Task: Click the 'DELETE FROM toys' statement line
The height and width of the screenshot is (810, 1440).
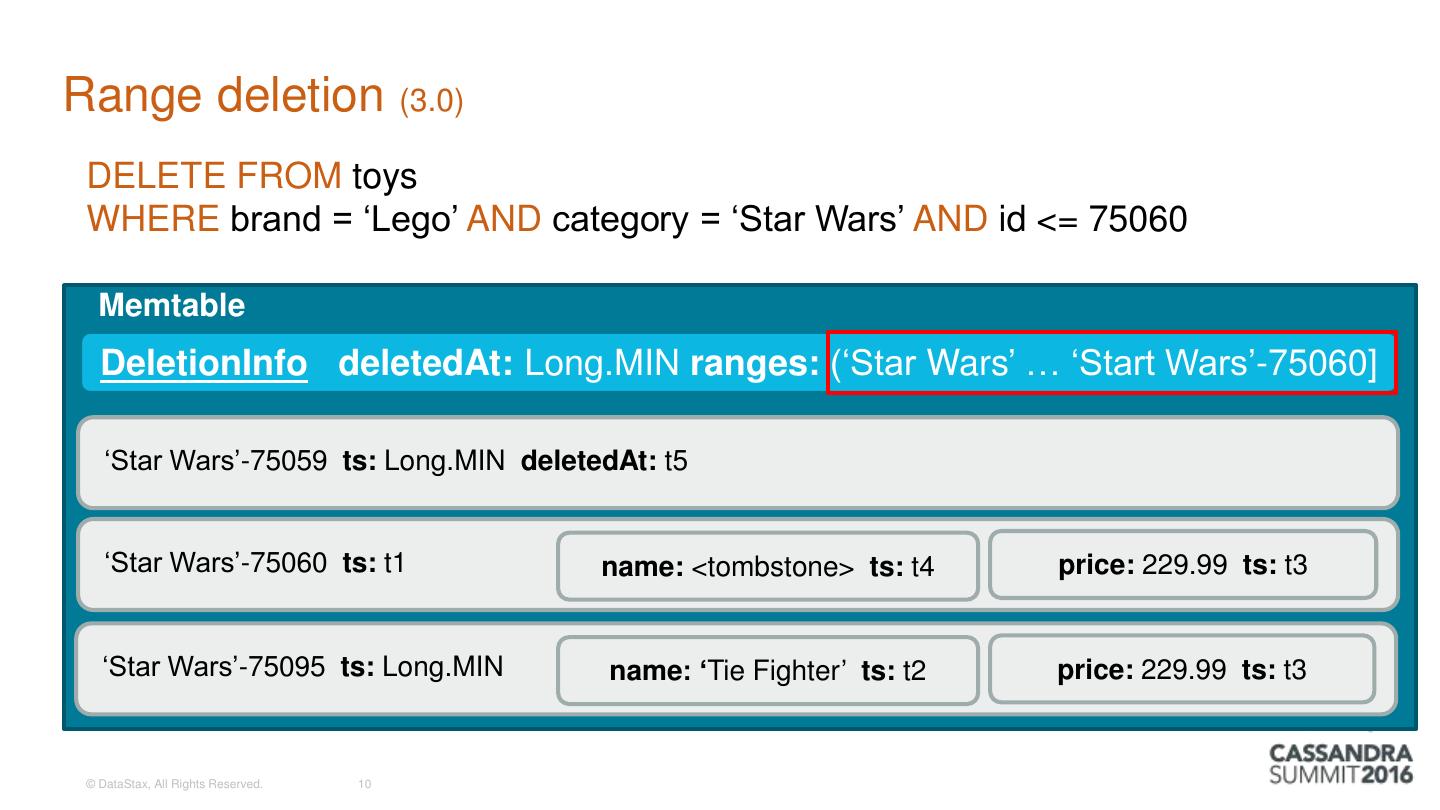Action: (252, 177)
